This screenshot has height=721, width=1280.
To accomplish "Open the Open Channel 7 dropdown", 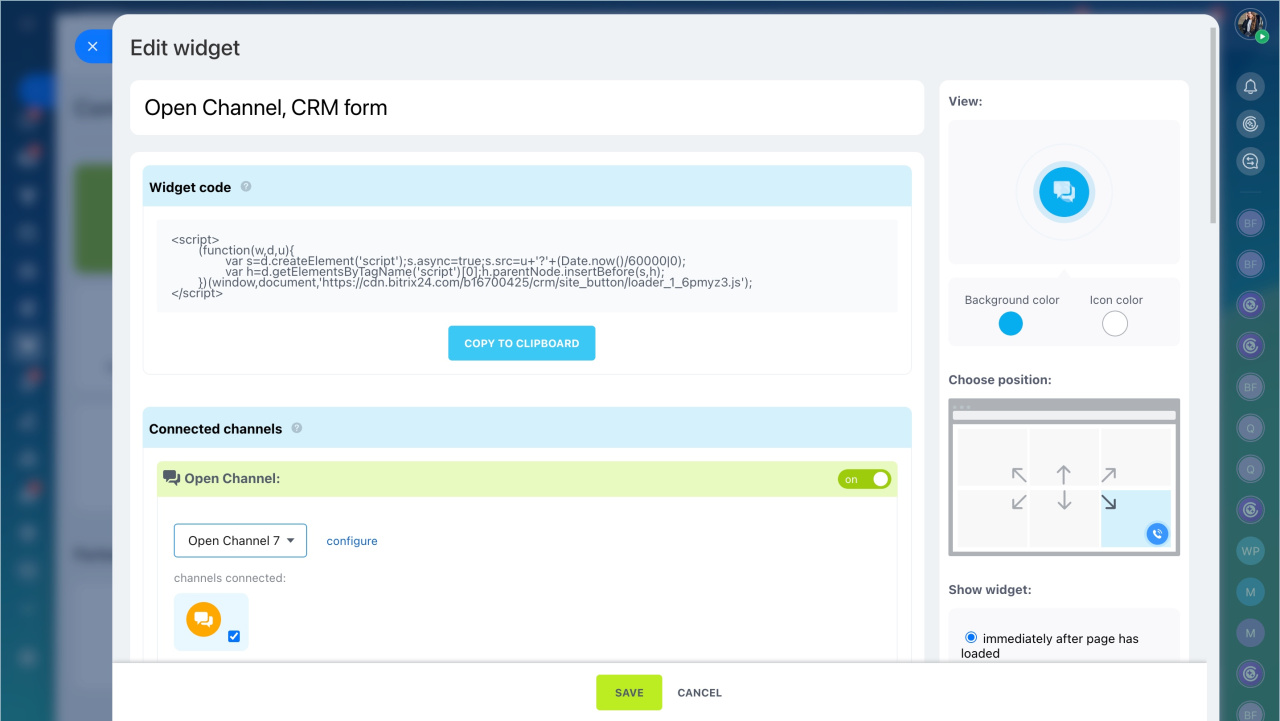I will coord(240,540).
